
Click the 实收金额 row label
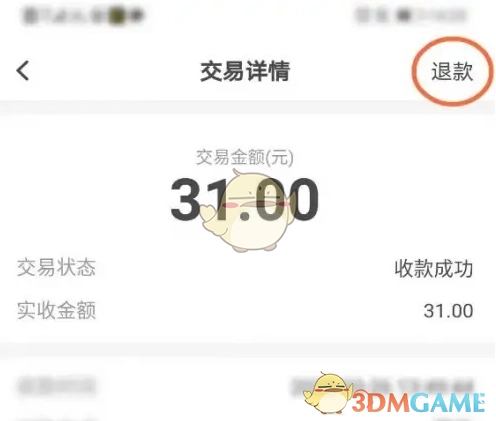coord(56,310)
